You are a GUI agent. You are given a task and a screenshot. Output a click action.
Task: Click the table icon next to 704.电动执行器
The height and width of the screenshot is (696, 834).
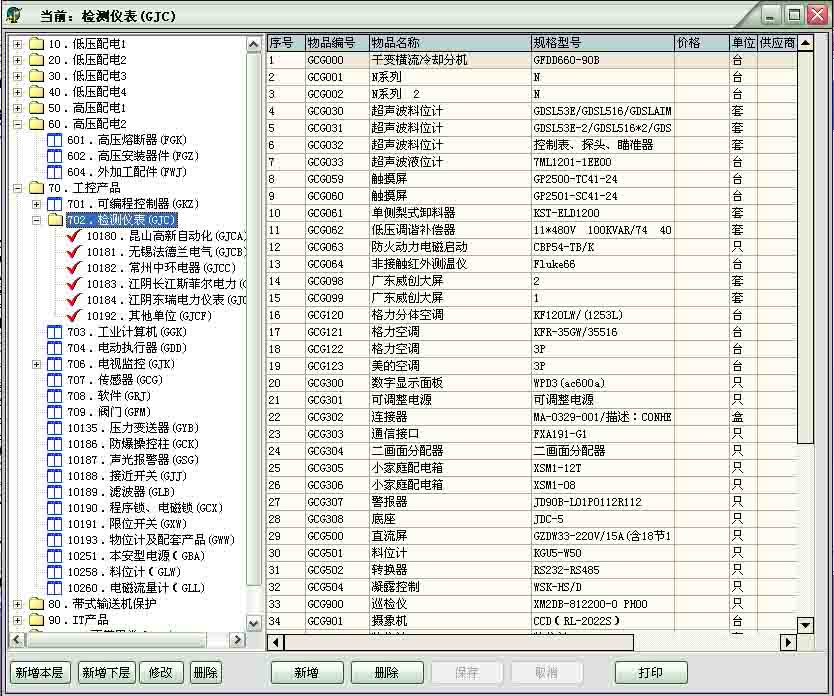click(54, 348)
